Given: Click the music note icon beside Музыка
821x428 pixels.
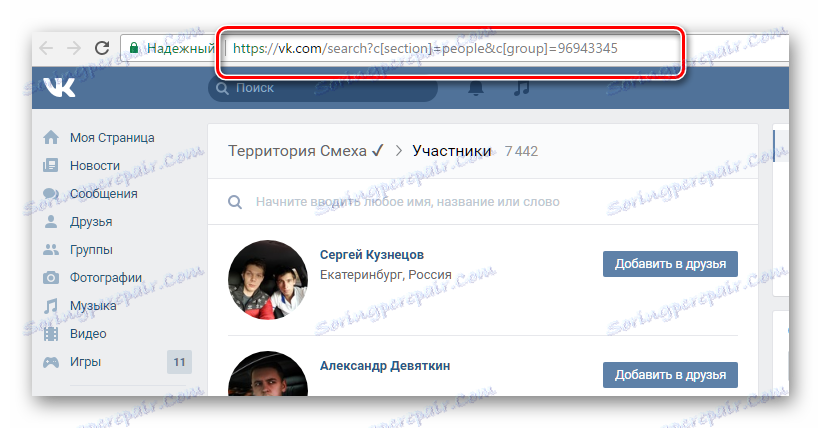Looking at the screenshot, I should (x=51, y=306).
